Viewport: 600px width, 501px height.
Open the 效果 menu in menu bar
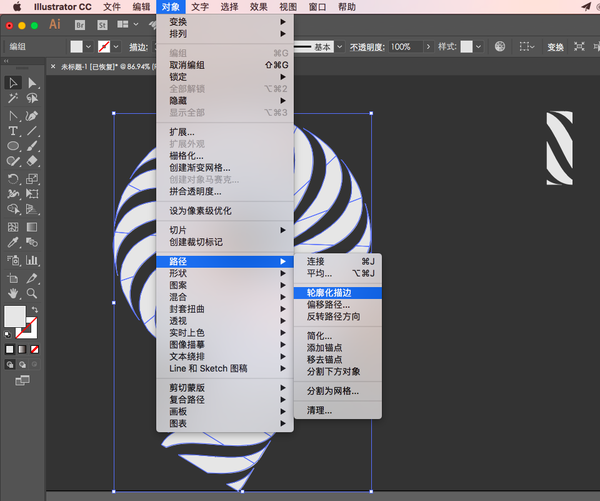pyautogui.click(x=259, y=7)
